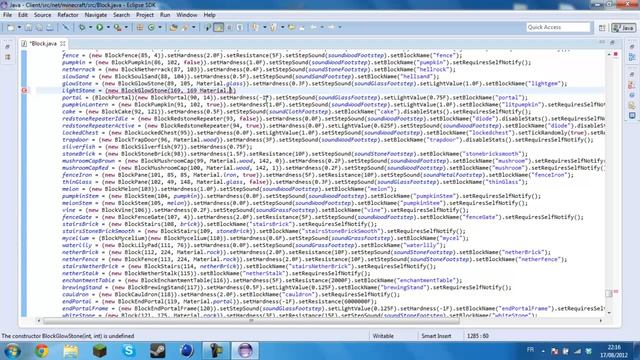
Task: Click the Save toolbar icon
Action: tap(28, 27)
